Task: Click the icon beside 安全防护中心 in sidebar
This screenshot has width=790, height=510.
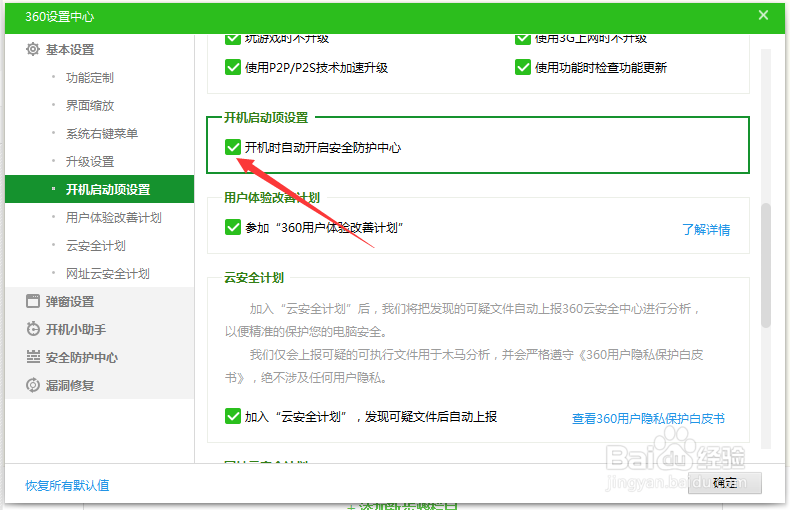Action: pos(33,357)
